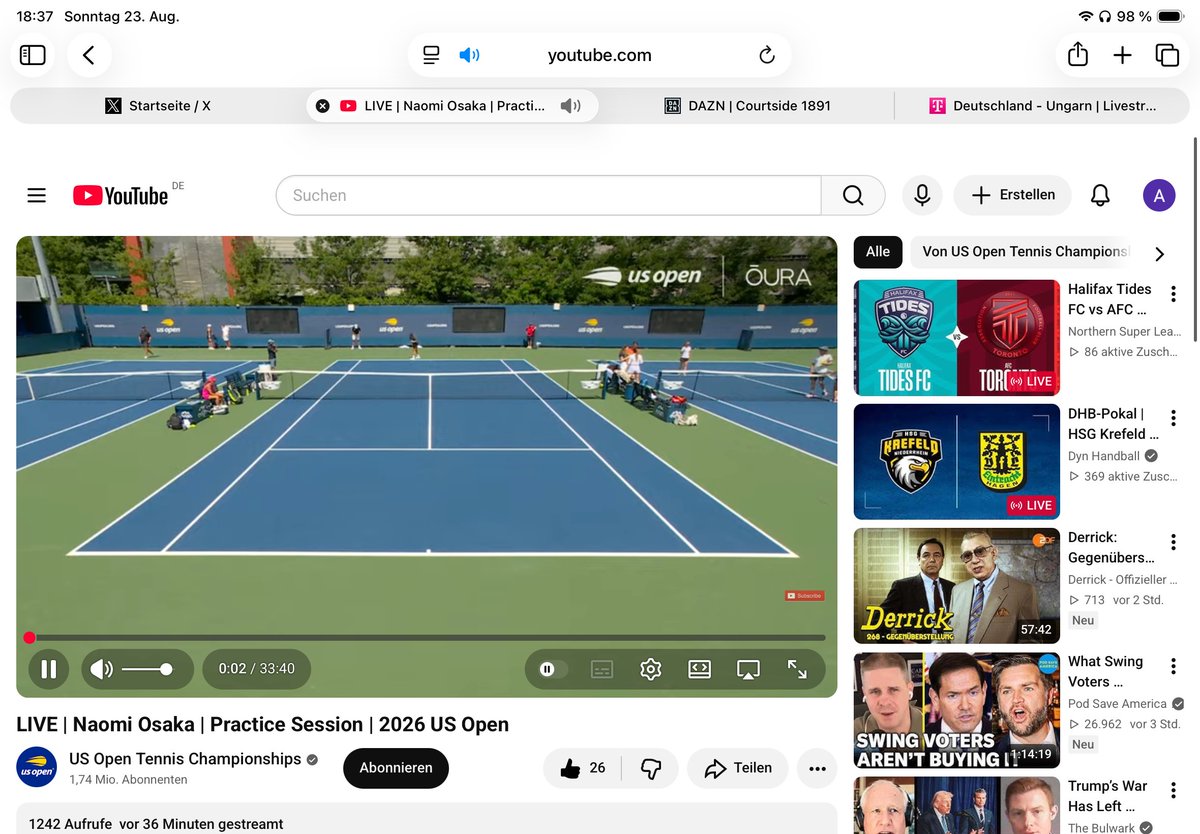Open the page reader menu icon
The height and width of the screenshot is (834, 1200).
pos(431,55)
